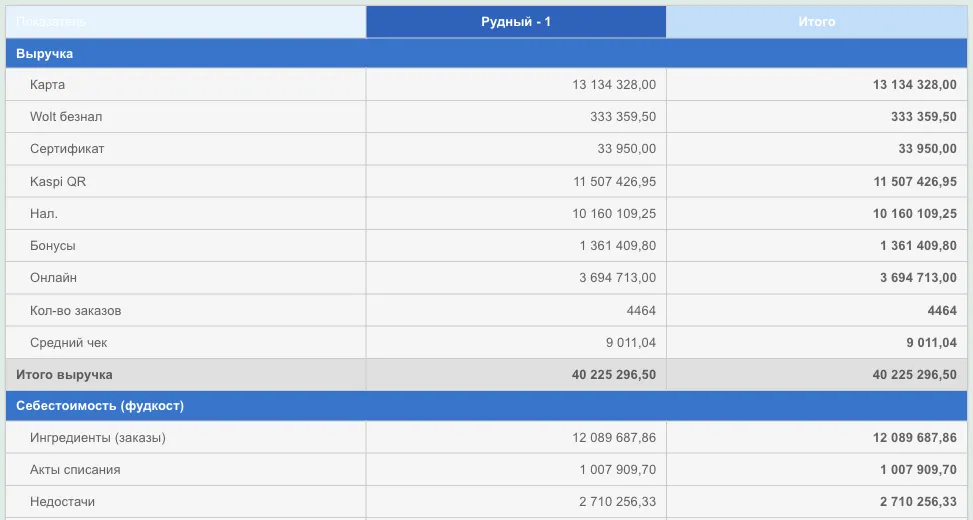Select the Средний чек row label

click(68, 343)
